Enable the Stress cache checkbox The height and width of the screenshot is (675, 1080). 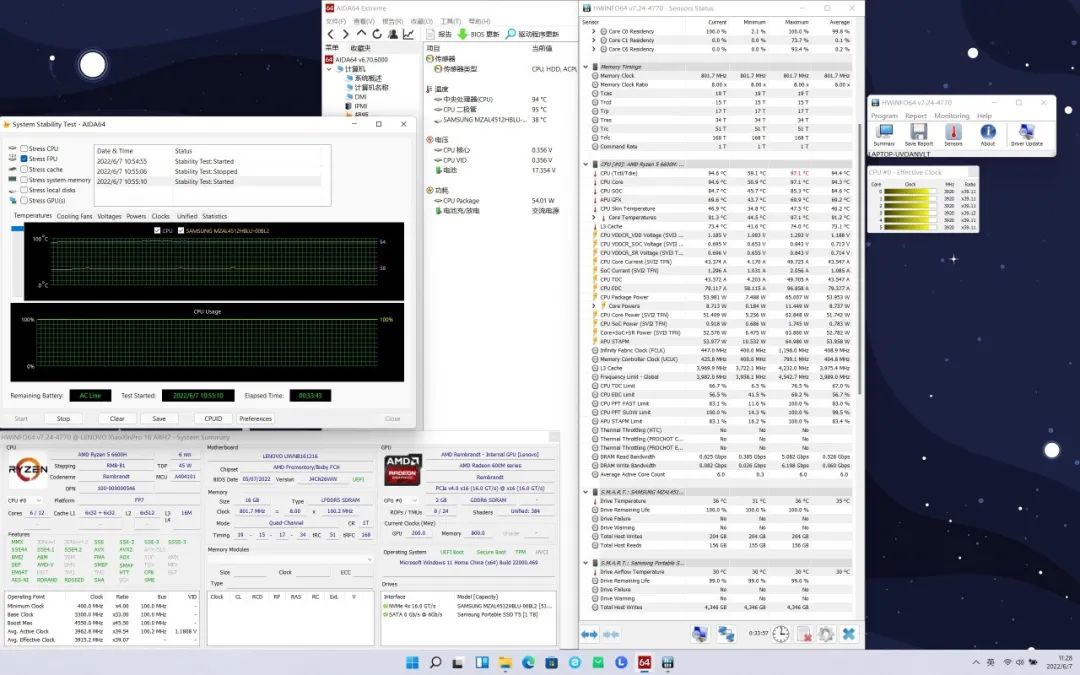[x=24, y=169]
